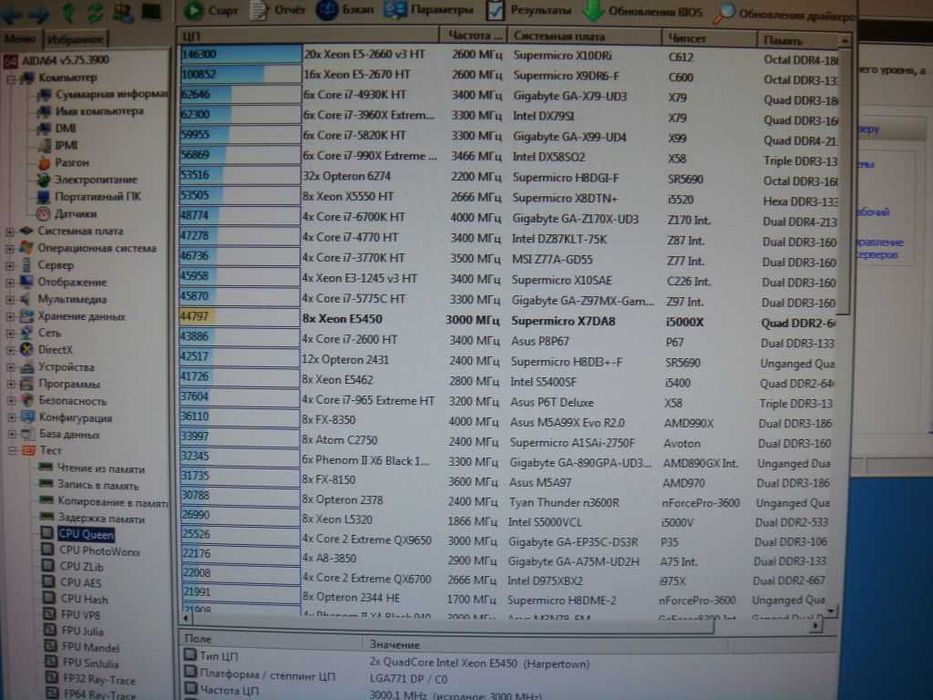
Task: Sort by Системная плата column header
Action: [584, 37]
